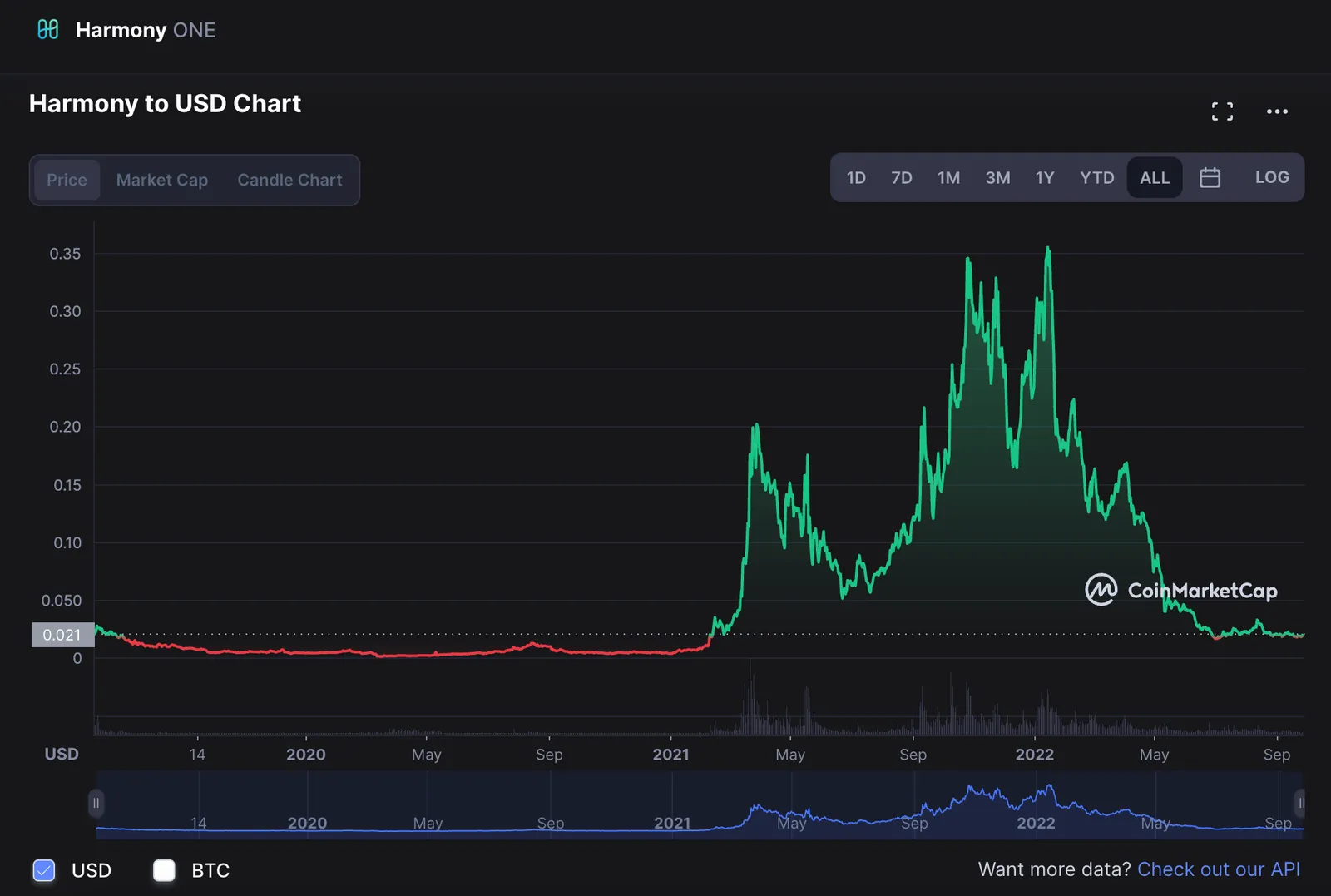The image size is (1331, 896).
Task: Select the ALL time range
Action: [x=1155, y=177]
